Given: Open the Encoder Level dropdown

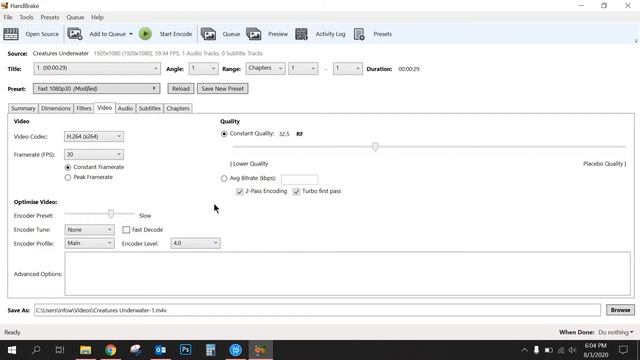Looking at the screenshot, I should pos(195,243).
